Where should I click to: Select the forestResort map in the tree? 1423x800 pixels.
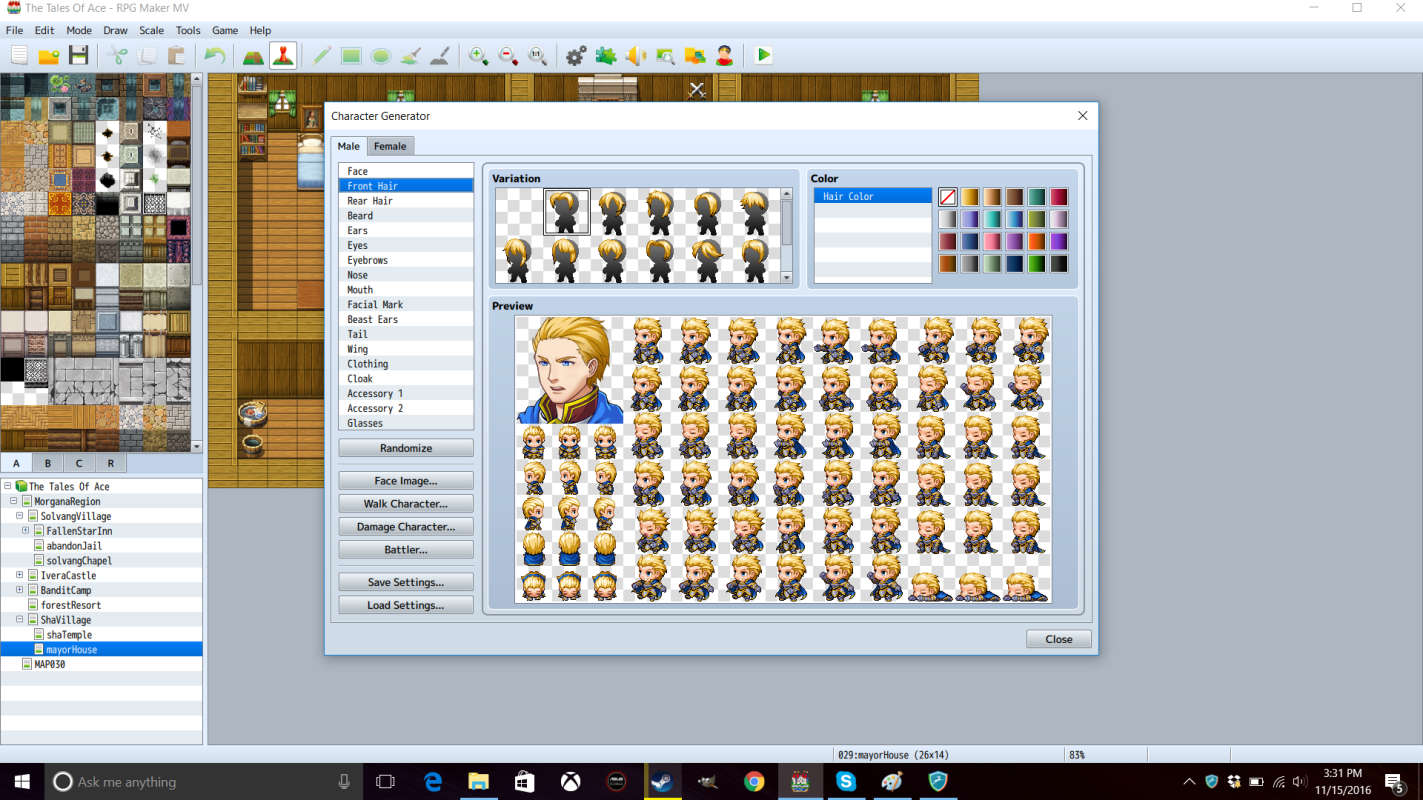pos(71,605)
